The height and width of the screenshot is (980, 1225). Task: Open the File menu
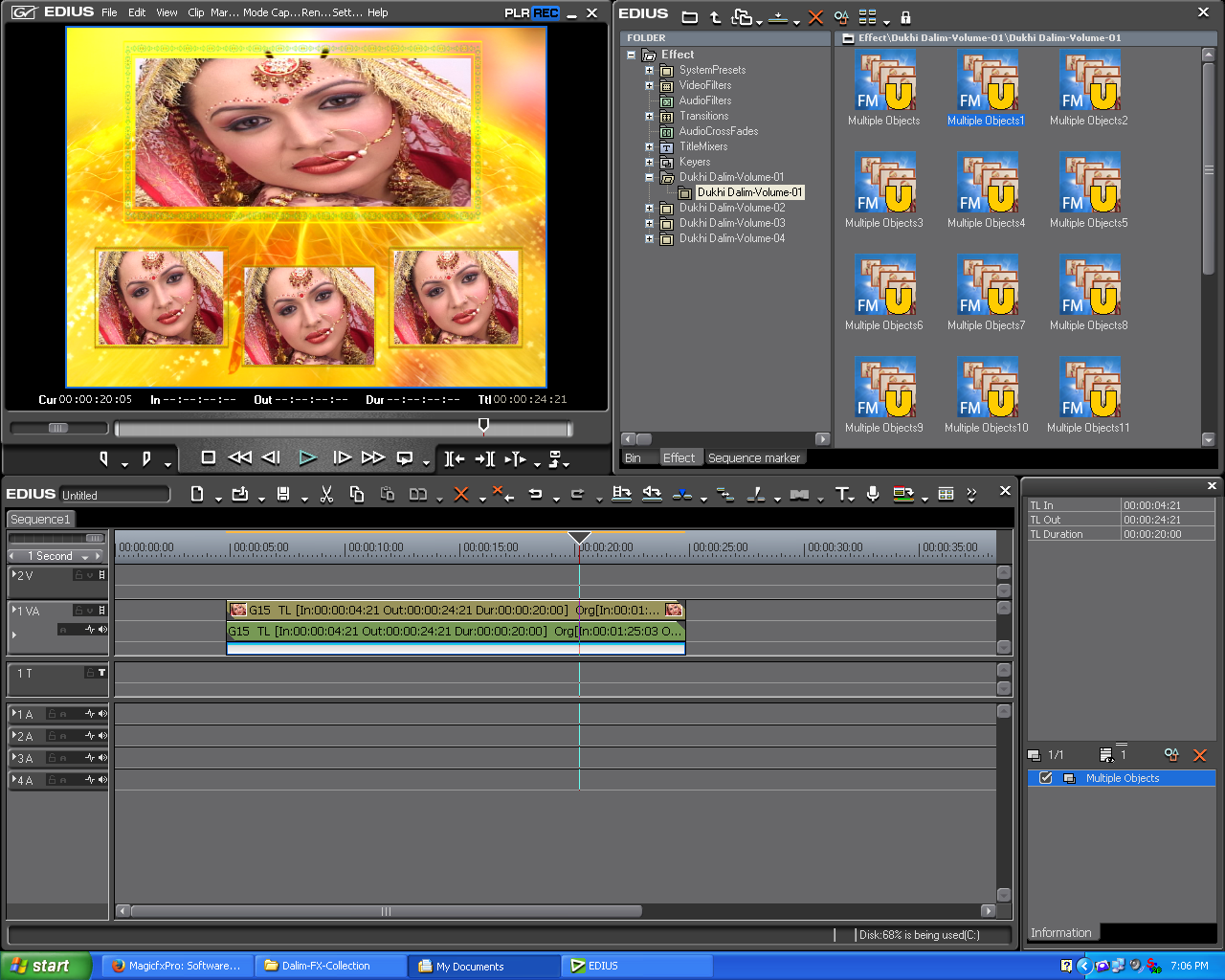coord(109,12)
